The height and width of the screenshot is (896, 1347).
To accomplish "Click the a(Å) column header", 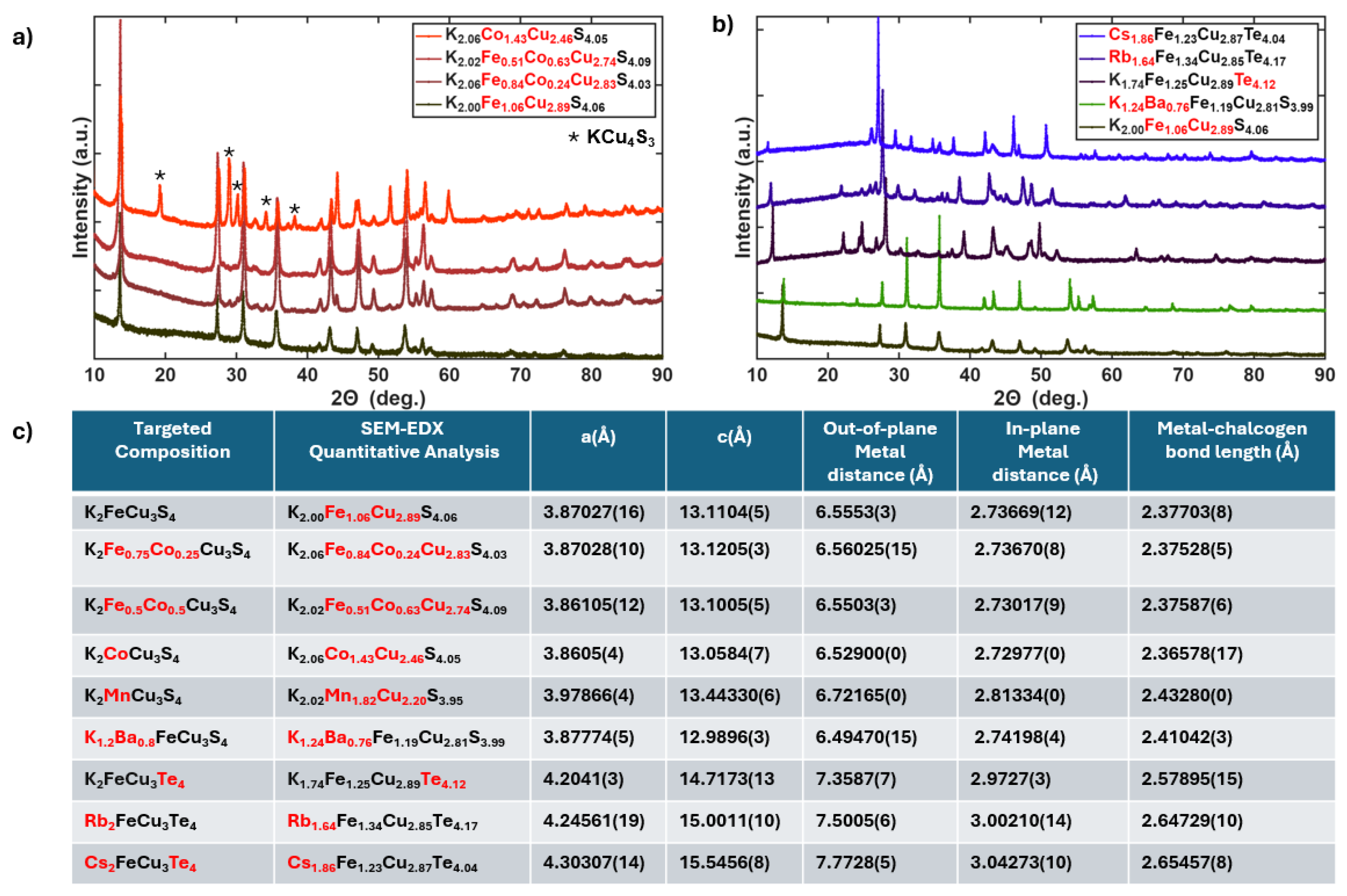I will pos(598,437).
